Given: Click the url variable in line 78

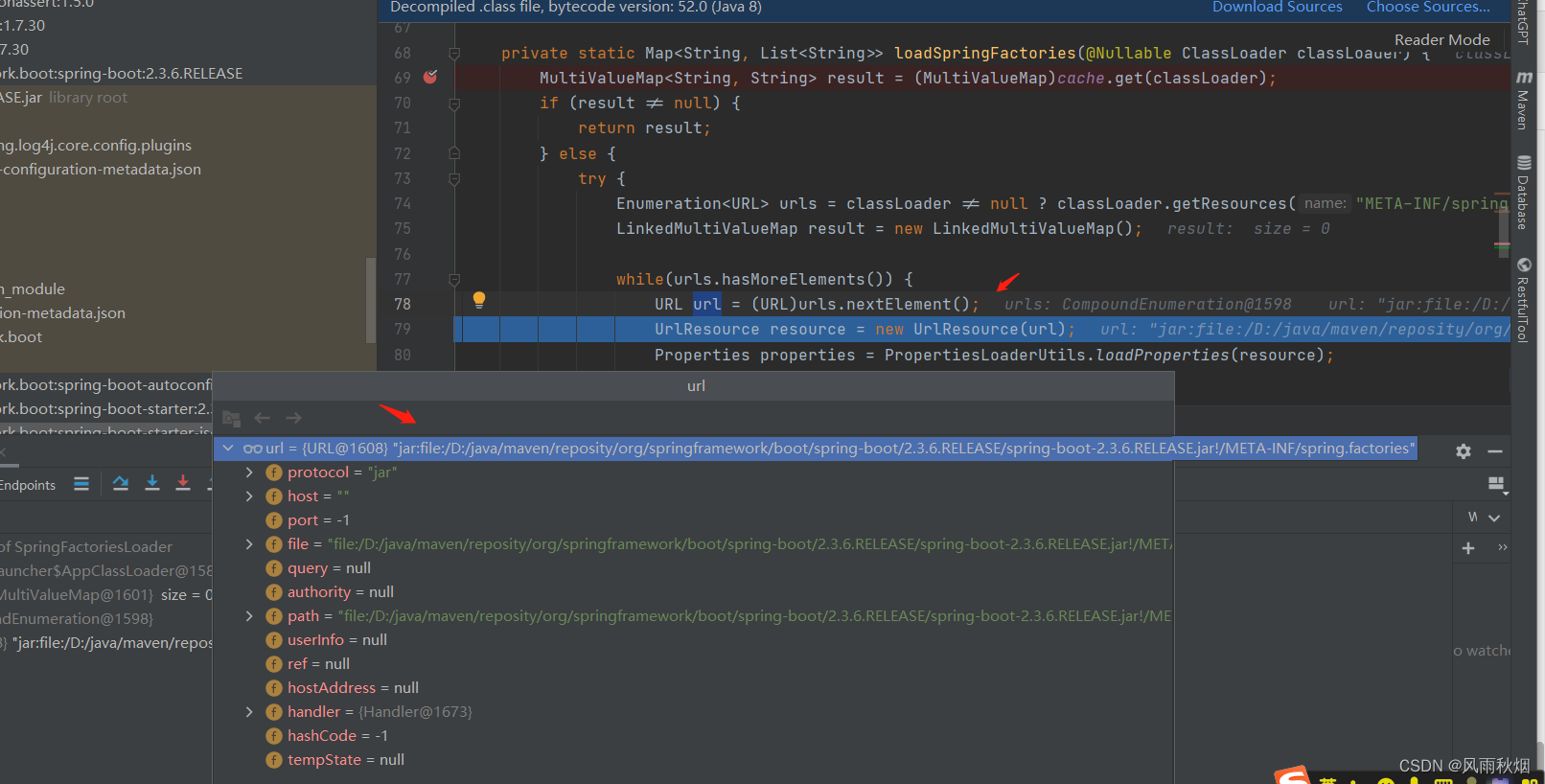Looking at the screenshot, I should [707, 304].
